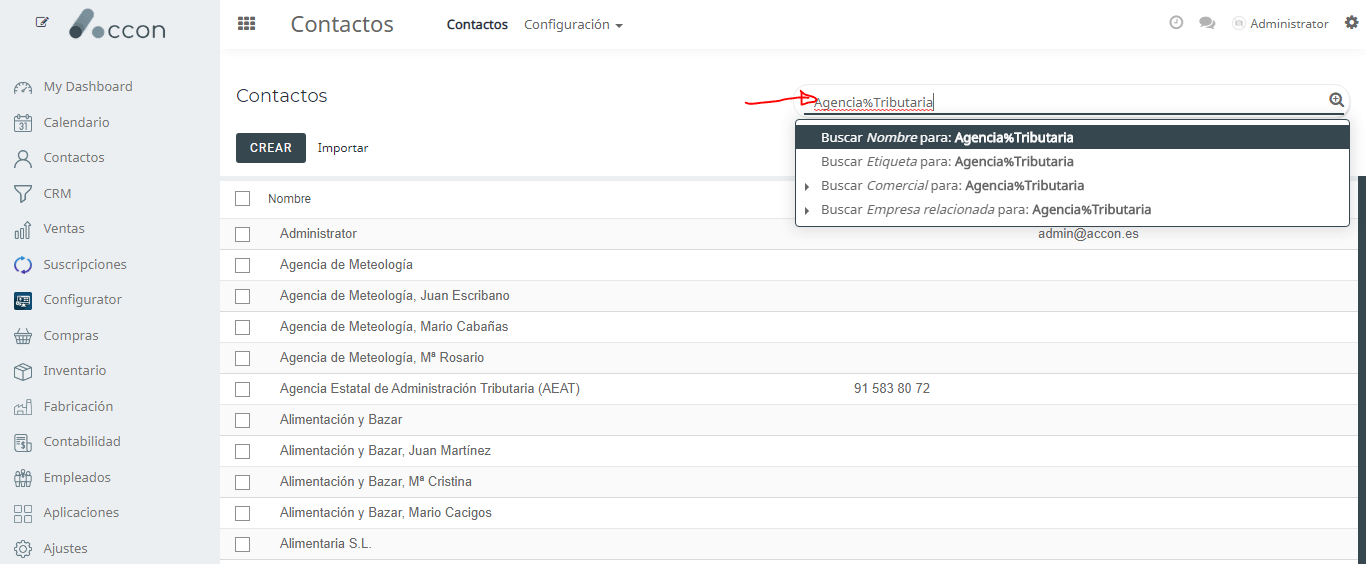Screen dimensions: 1366x564
Task: Select Buscar Comercial para Agencia%Tributaria
Action: (x=1072, y=186)
